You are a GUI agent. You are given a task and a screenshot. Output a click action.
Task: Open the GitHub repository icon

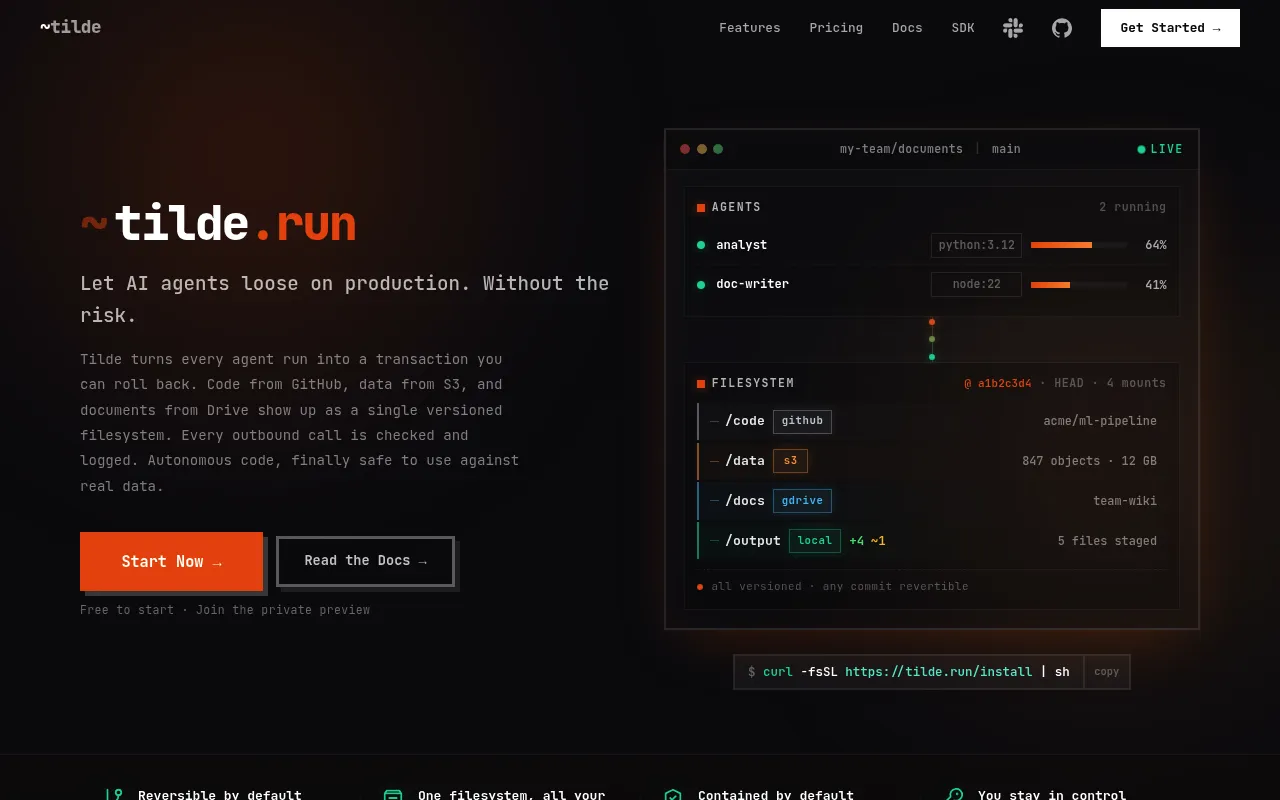click(x=1062, y=28)
